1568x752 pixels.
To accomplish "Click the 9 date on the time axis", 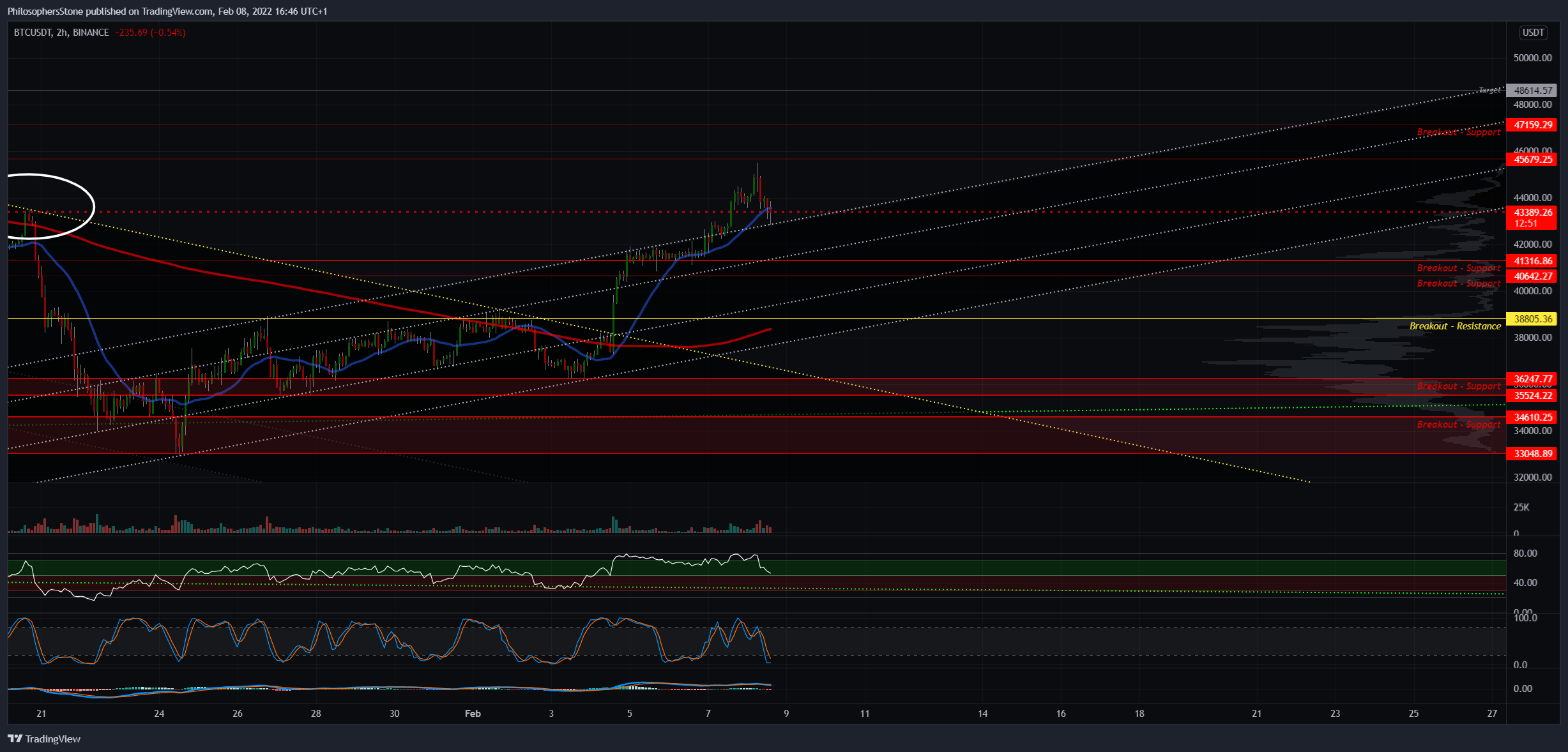I will [786, 714].
